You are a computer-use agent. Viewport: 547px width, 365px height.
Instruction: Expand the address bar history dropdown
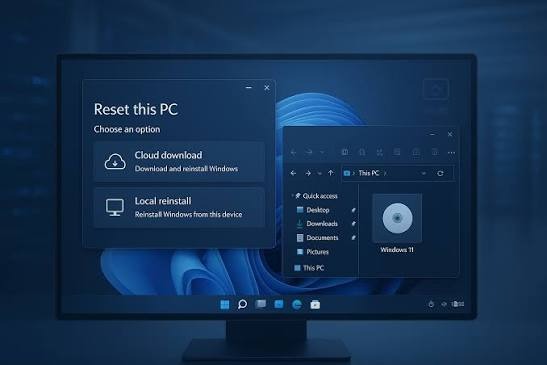(x=424, y=173)
